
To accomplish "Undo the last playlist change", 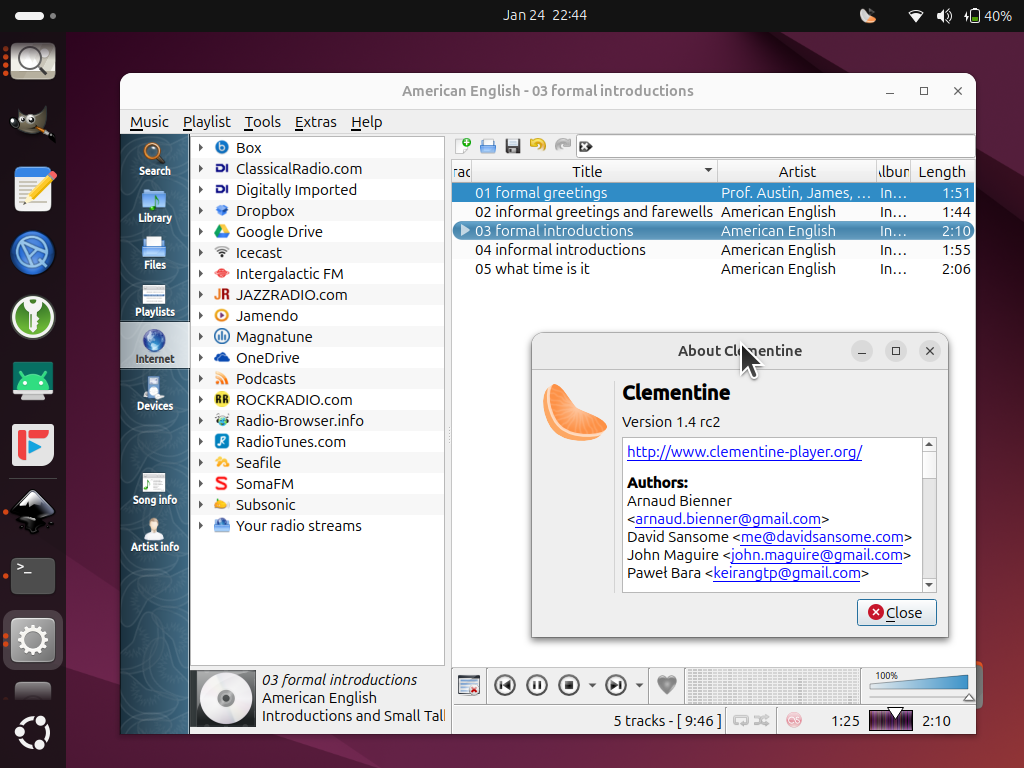I will (537, 146).
